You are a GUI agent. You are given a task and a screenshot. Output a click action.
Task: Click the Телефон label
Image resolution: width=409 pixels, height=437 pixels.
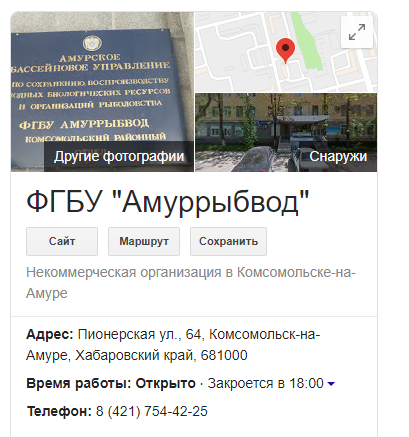pyautogui.click(x=59, y=411)
